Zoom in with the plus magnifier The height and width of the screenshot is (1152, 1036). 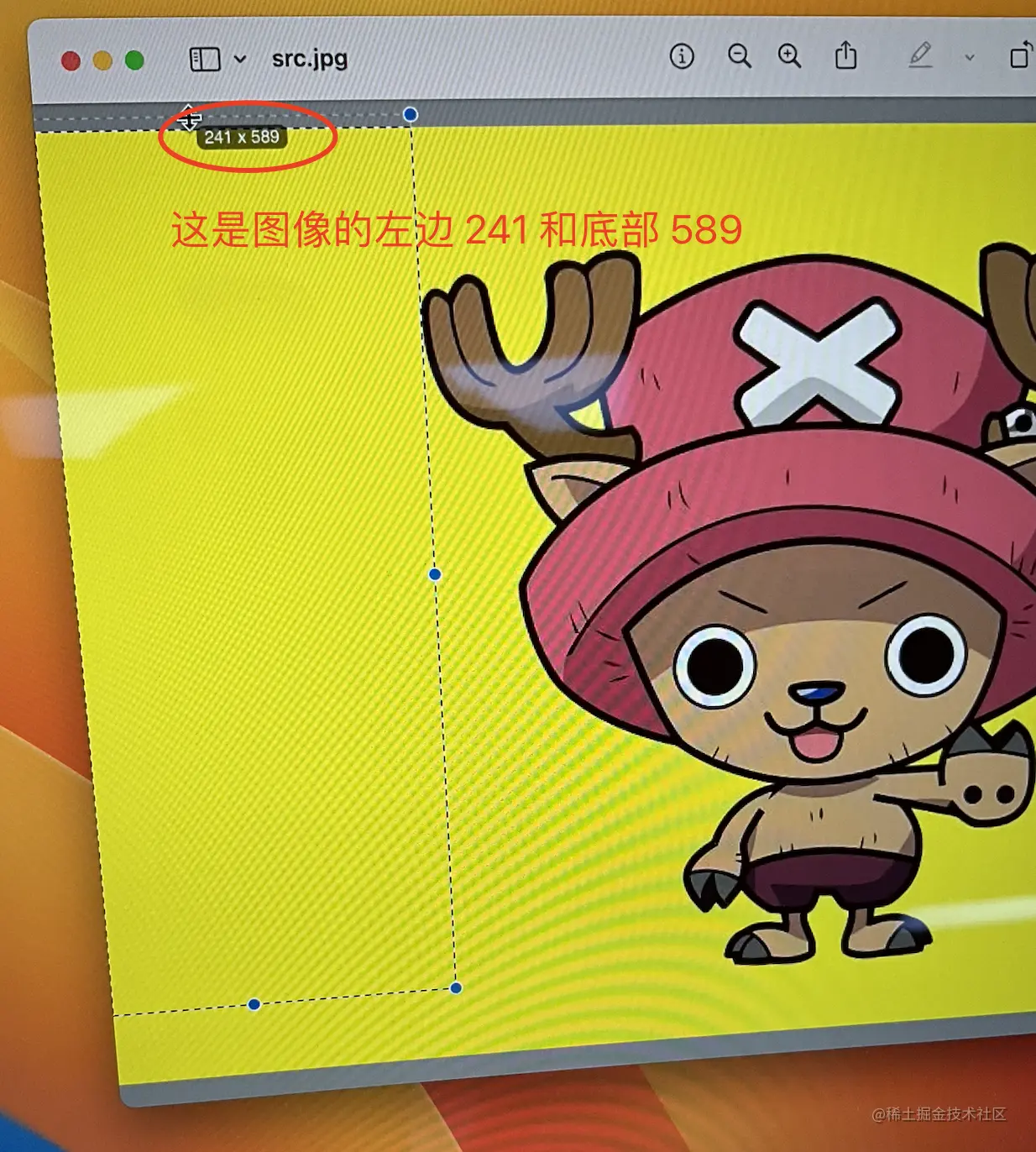click(x=789, y=56)
